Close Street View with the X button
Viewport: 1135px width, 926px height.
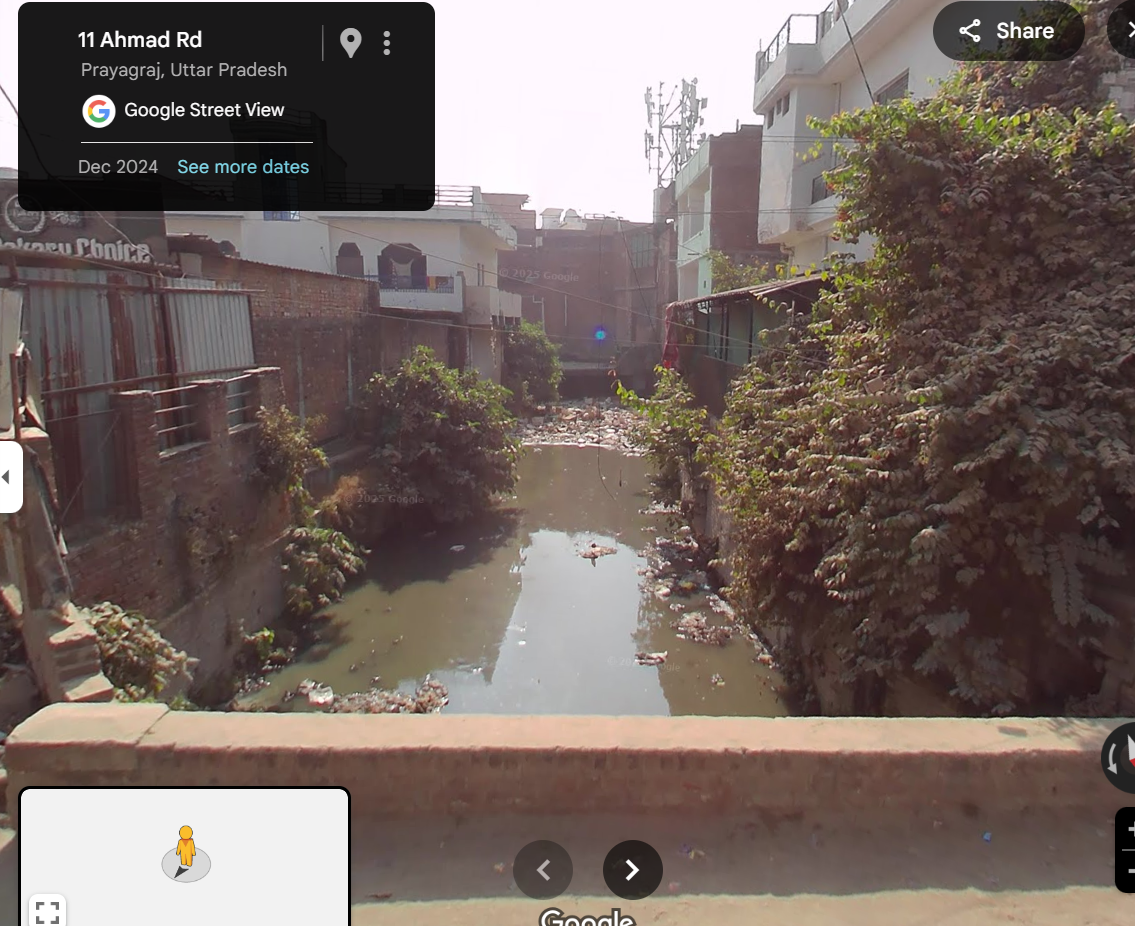[x=1126, y=30]
